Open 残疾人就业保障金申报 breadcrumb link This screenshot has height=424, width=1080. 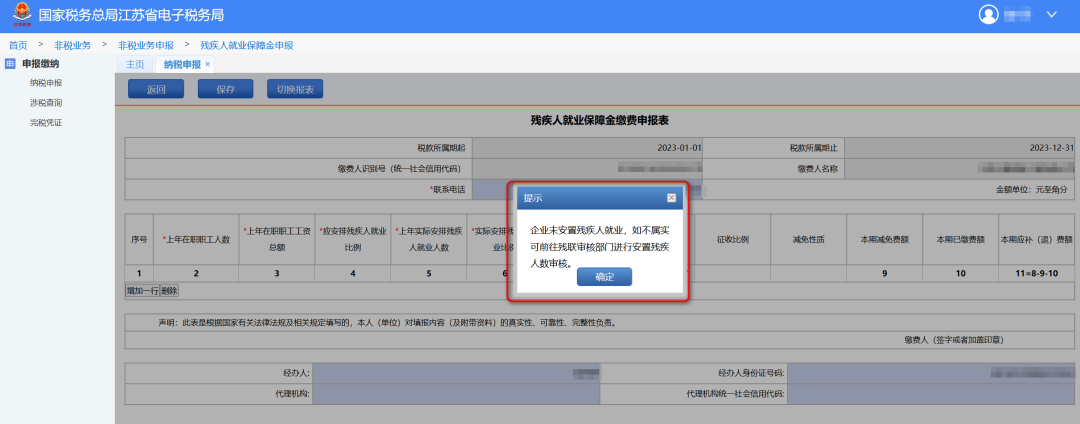point(247,45)
